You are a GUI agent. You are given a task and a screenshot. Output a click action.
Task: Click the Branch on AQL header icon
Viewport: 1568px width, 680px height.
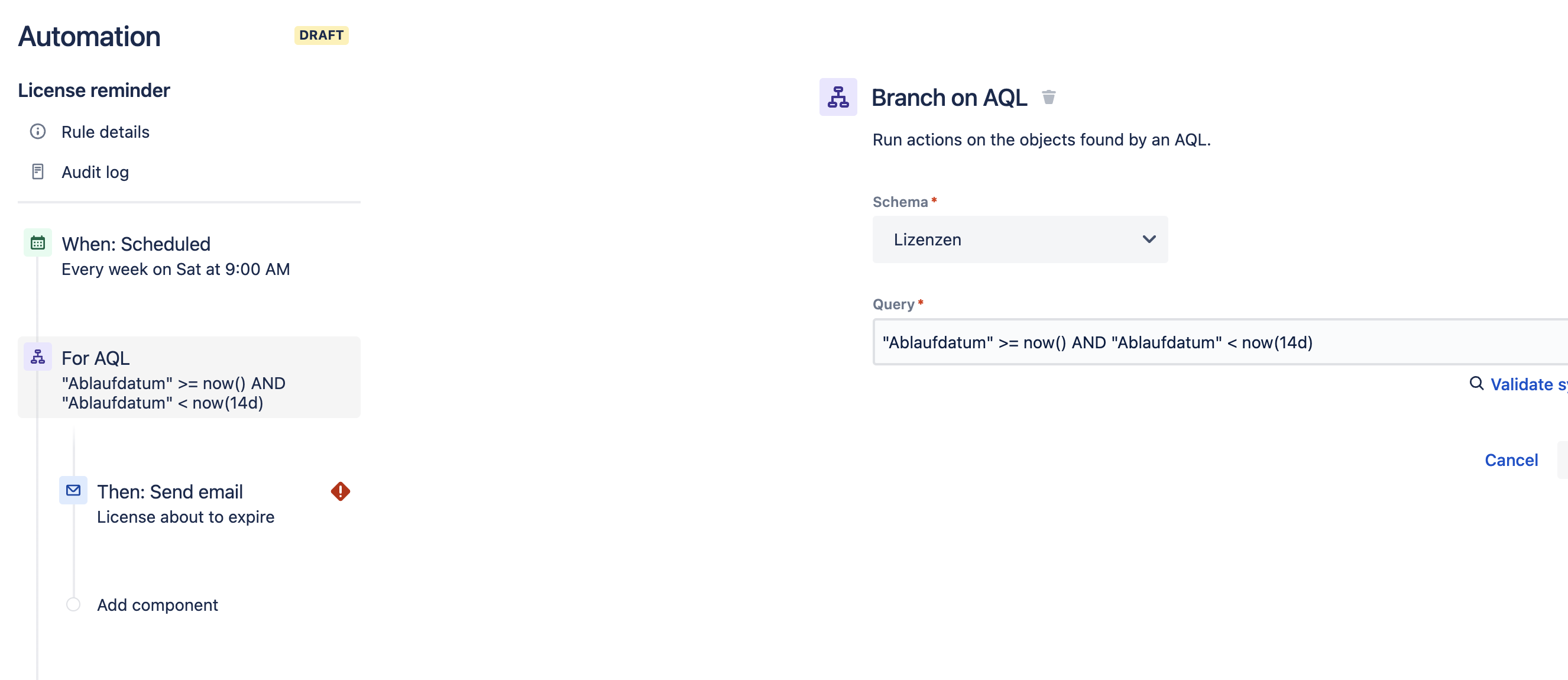click(x=838, y=97)
